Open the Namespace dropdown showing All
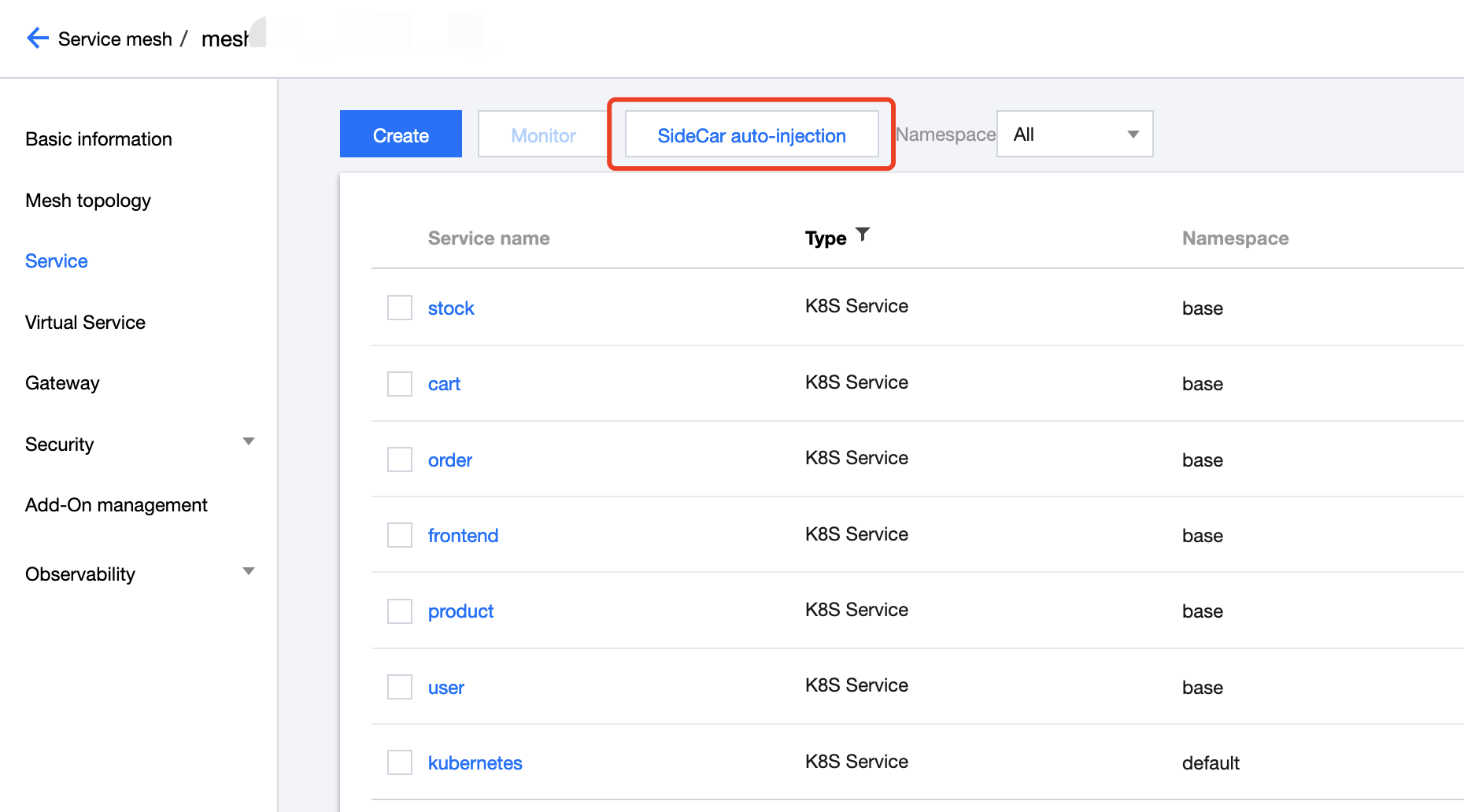 [x=1074, y=134]
